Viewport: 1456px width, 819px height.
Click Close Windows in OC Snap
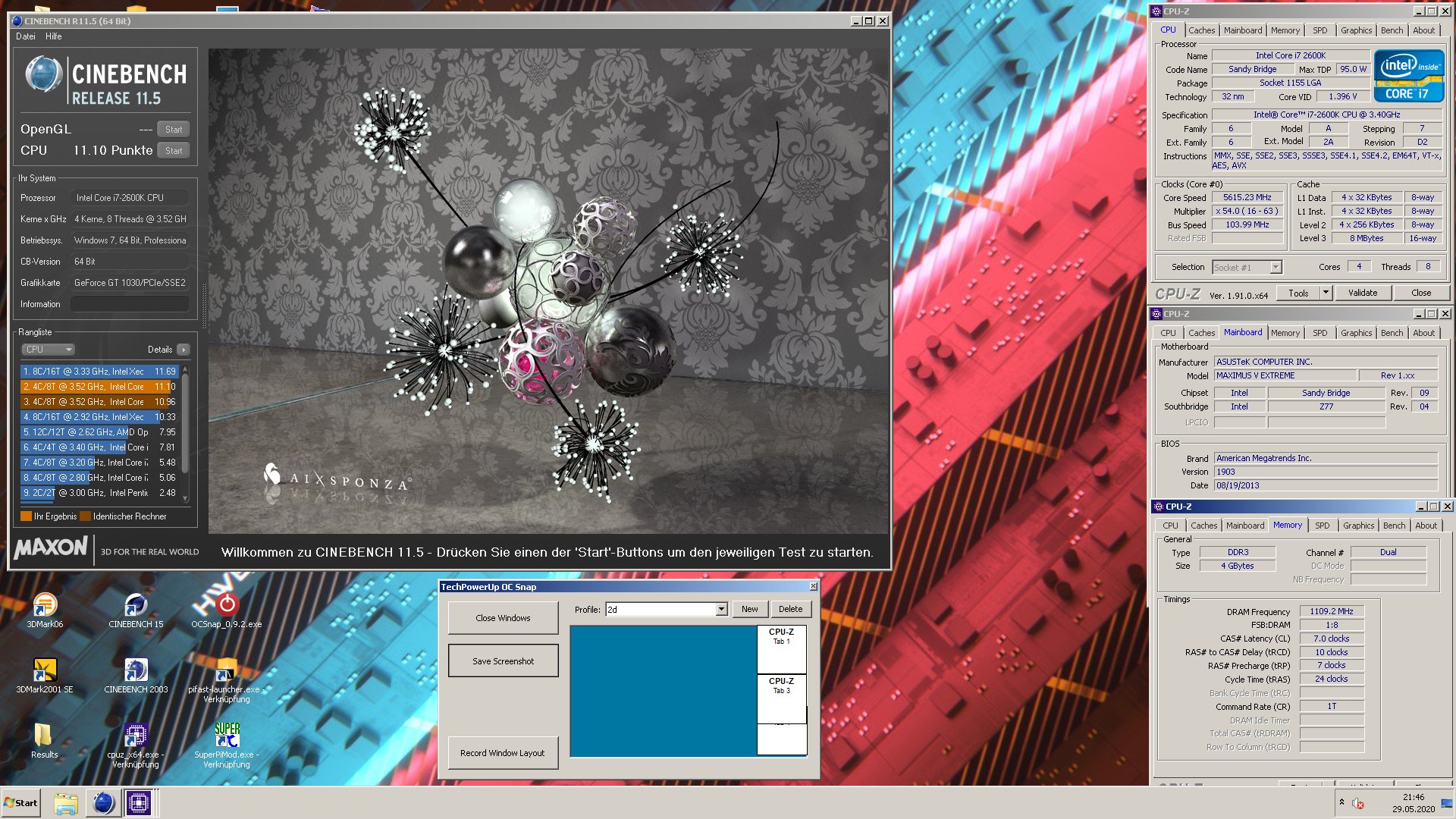click(x=503, y=618)
